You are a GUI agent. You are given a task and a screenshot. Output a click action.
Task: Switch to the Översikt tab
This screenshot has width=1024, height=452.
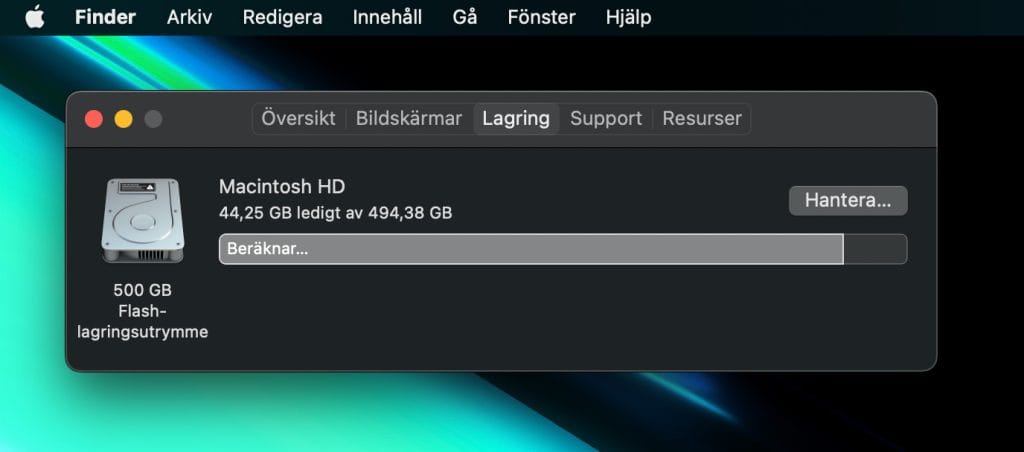[298, 119]
